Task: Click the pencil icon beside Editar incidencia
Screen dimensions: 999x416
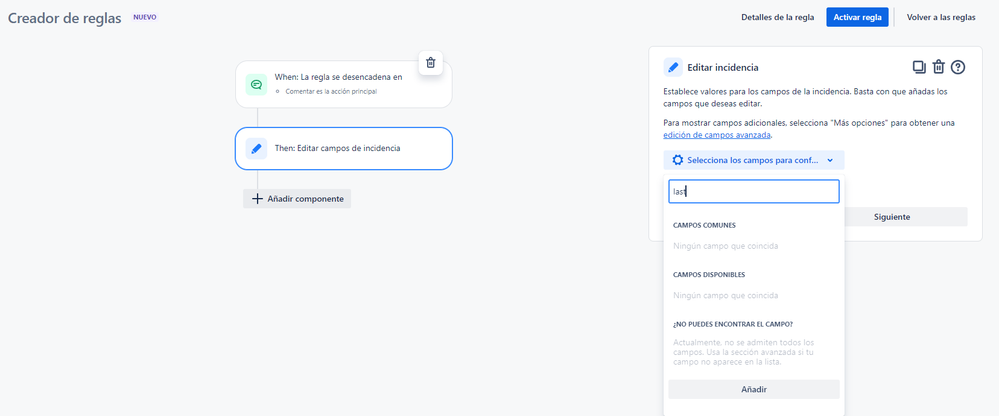Action: 673,67
